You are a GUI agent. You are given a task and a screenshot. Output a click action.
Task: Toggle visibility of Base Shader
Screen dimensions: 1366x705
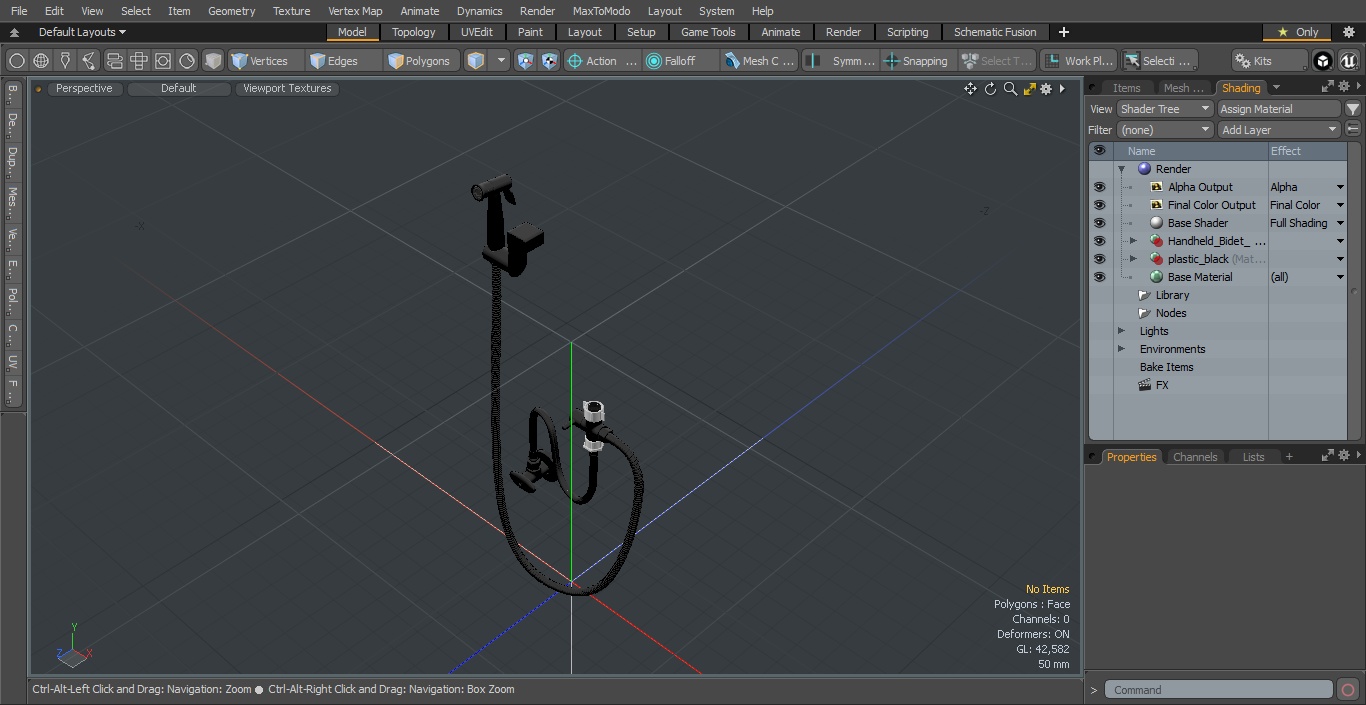1100,223
